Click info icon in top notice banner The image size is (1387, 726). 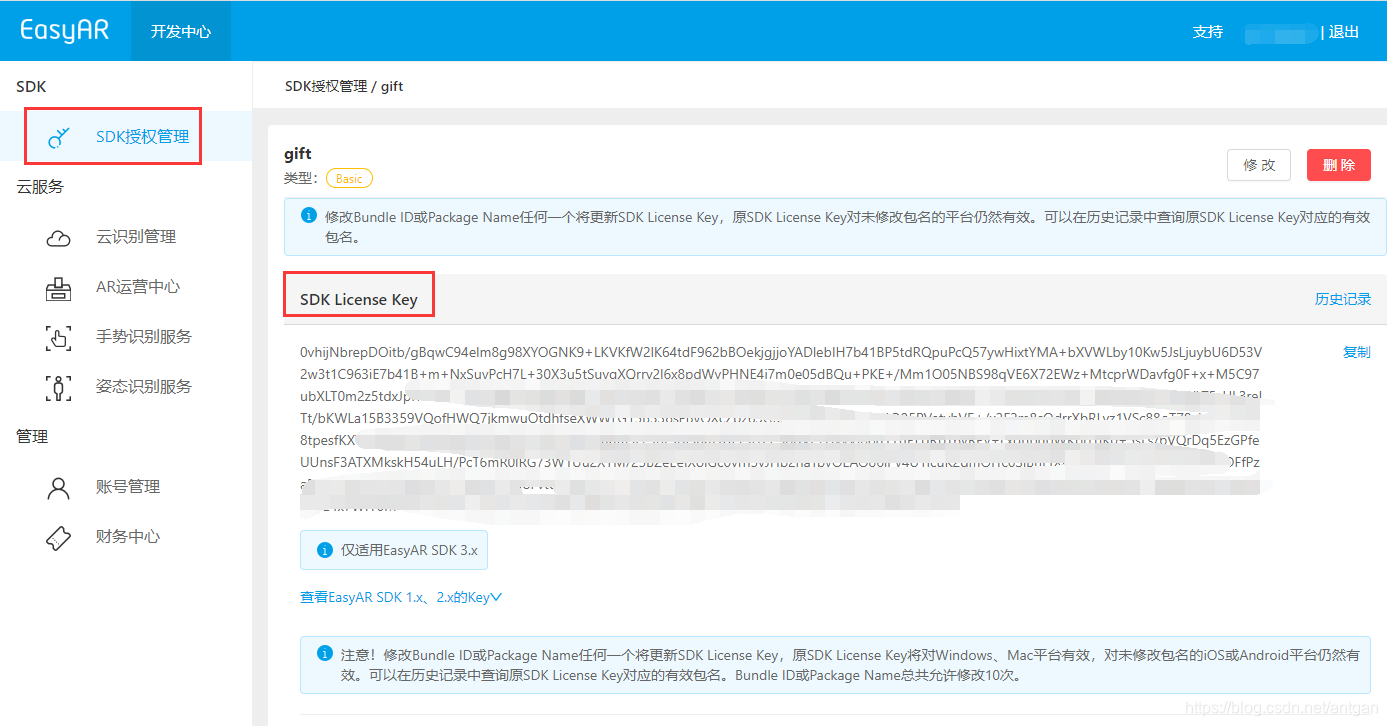(x=309, y=216)
